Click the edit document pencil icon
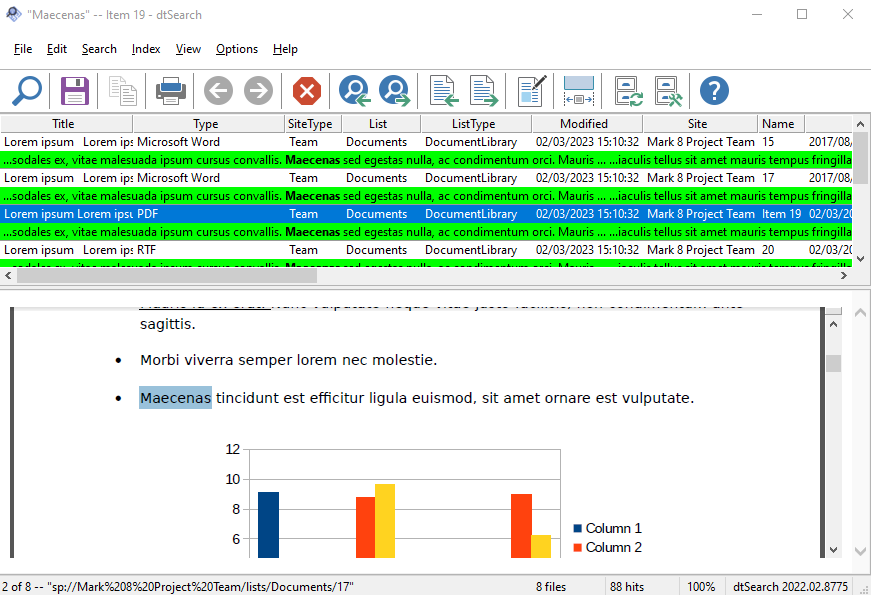871x595 pixels. click(532, 91)
